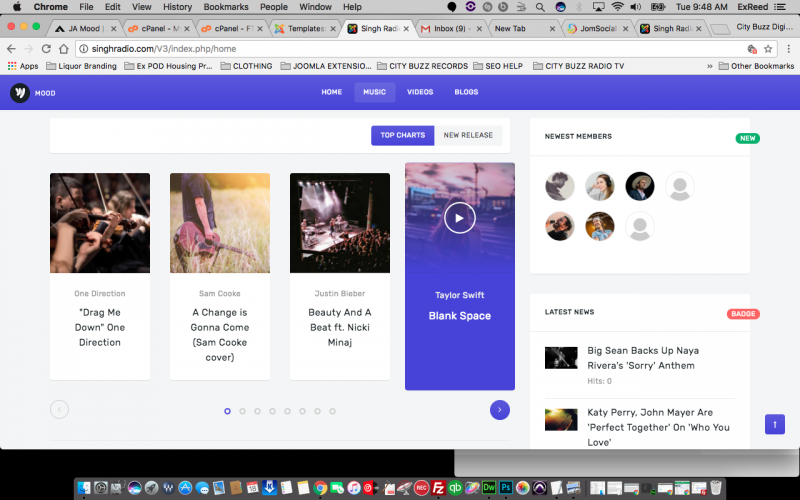Open Other Bookmarks folder
800x500 pixels.
(x=757, y=66)
